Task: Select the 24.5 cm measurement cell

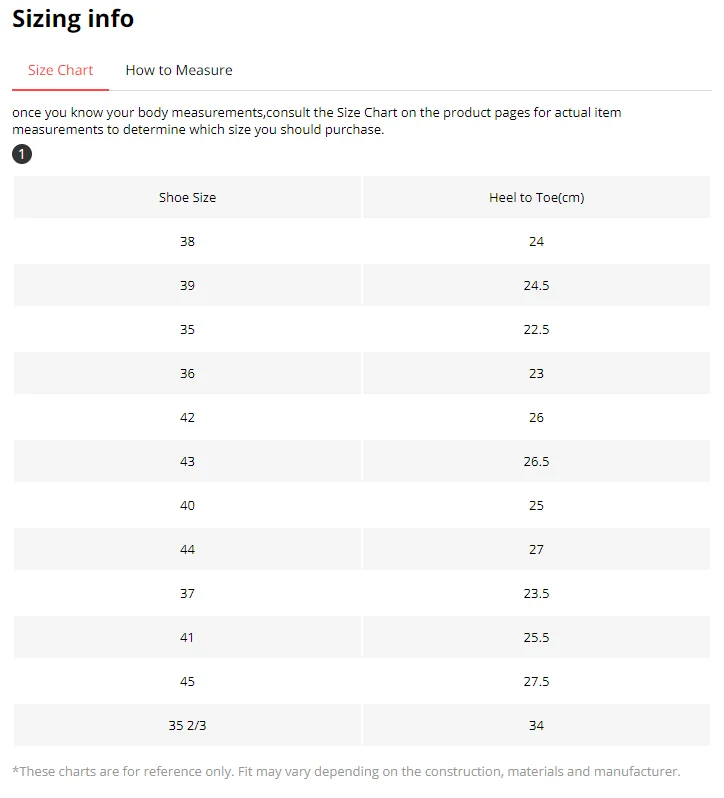Action: coord(536,285)
